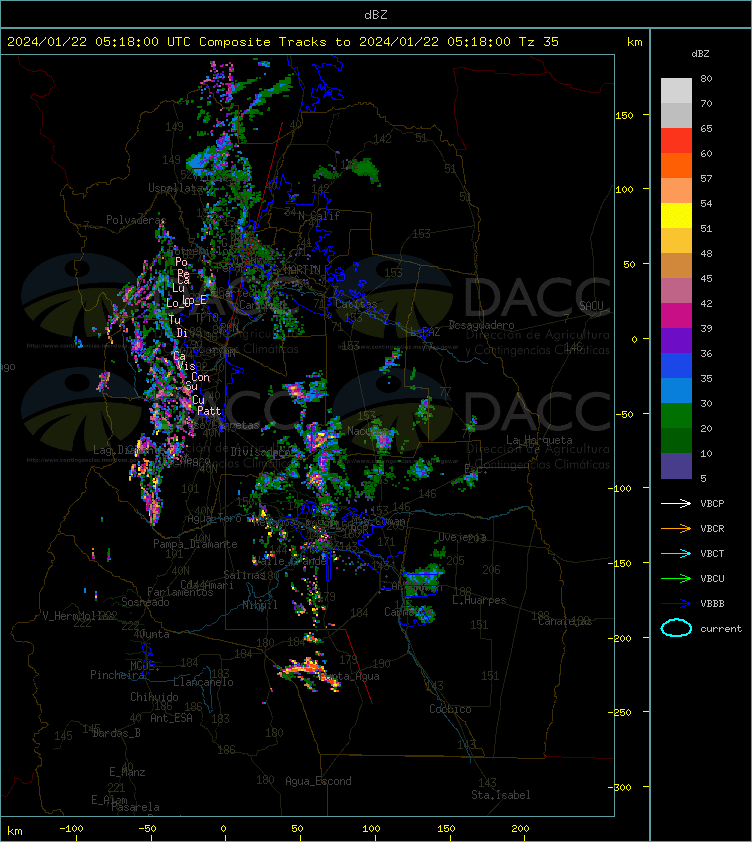Click the La Horqueta map label
Image resolution: width=752 pixels, height=842 pixels.
(x=539, y=440)
